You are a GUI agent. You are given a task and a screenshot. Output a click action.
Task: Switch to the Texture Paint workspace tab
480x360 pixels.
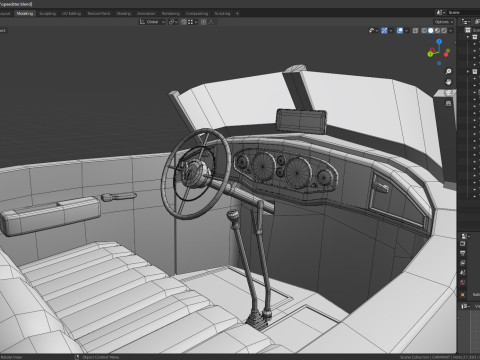coord(99,13)
